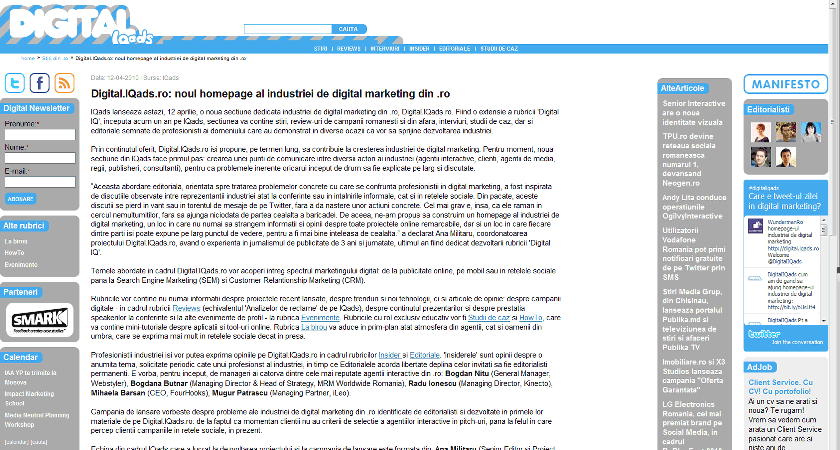Click the 'Calendar' panel header
Image resolution: width=840 pixels, height=450 pixels.
[x=20, y=357]
